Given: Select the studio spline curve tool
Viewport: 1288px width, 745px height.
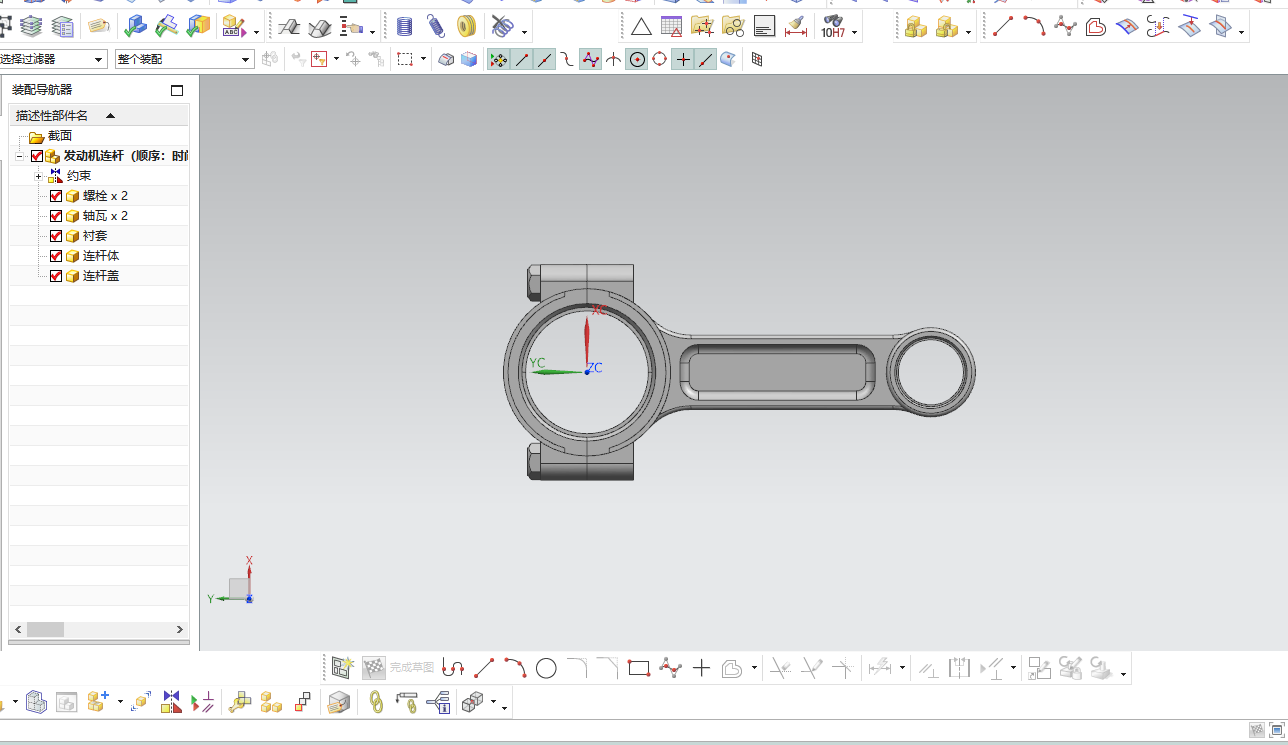Looking at the screenshot, I should 1065,27.
